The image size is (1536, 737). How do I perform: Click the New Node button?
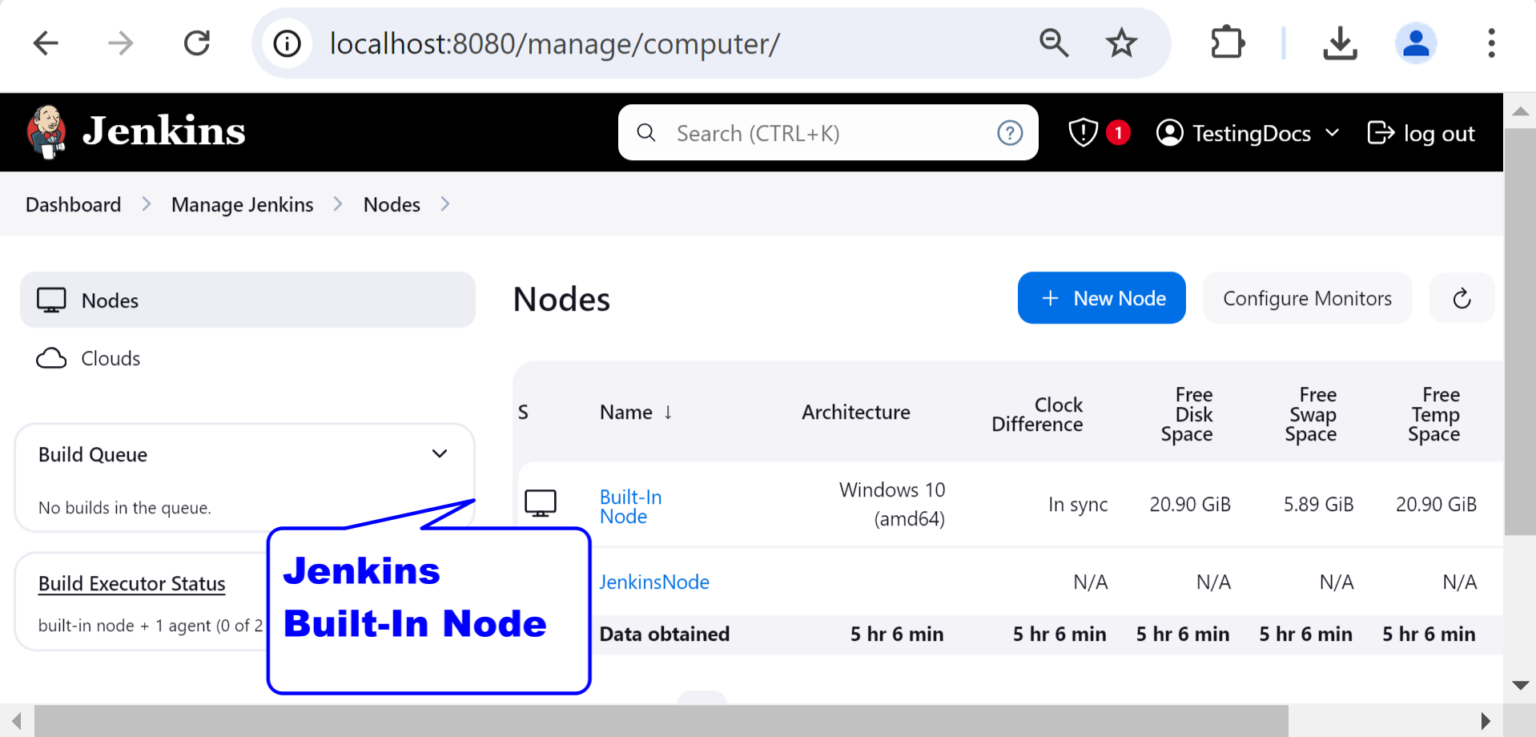pos(1102,298)
